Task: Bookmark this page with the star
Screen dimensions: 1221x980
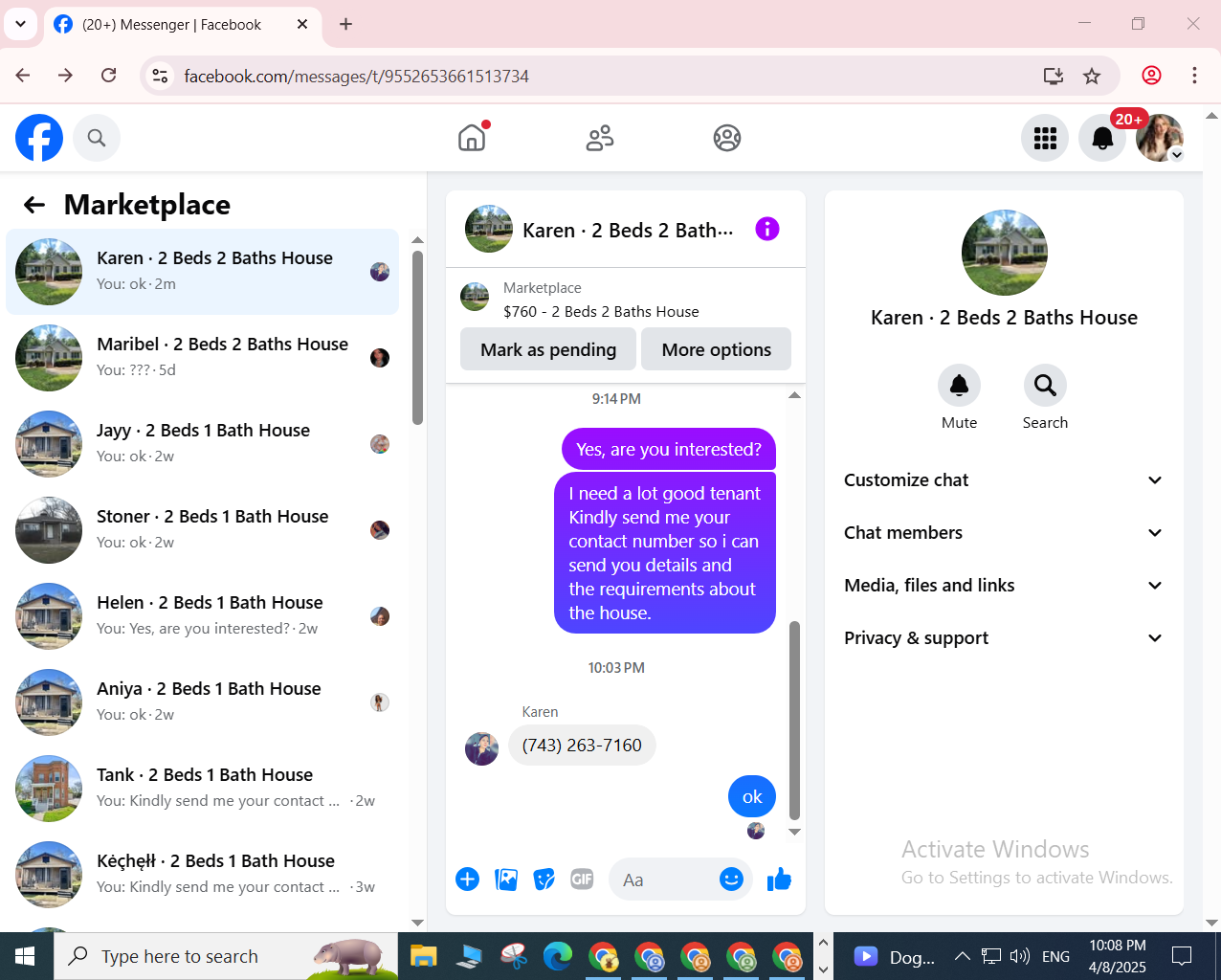Action: point(1092,76)
